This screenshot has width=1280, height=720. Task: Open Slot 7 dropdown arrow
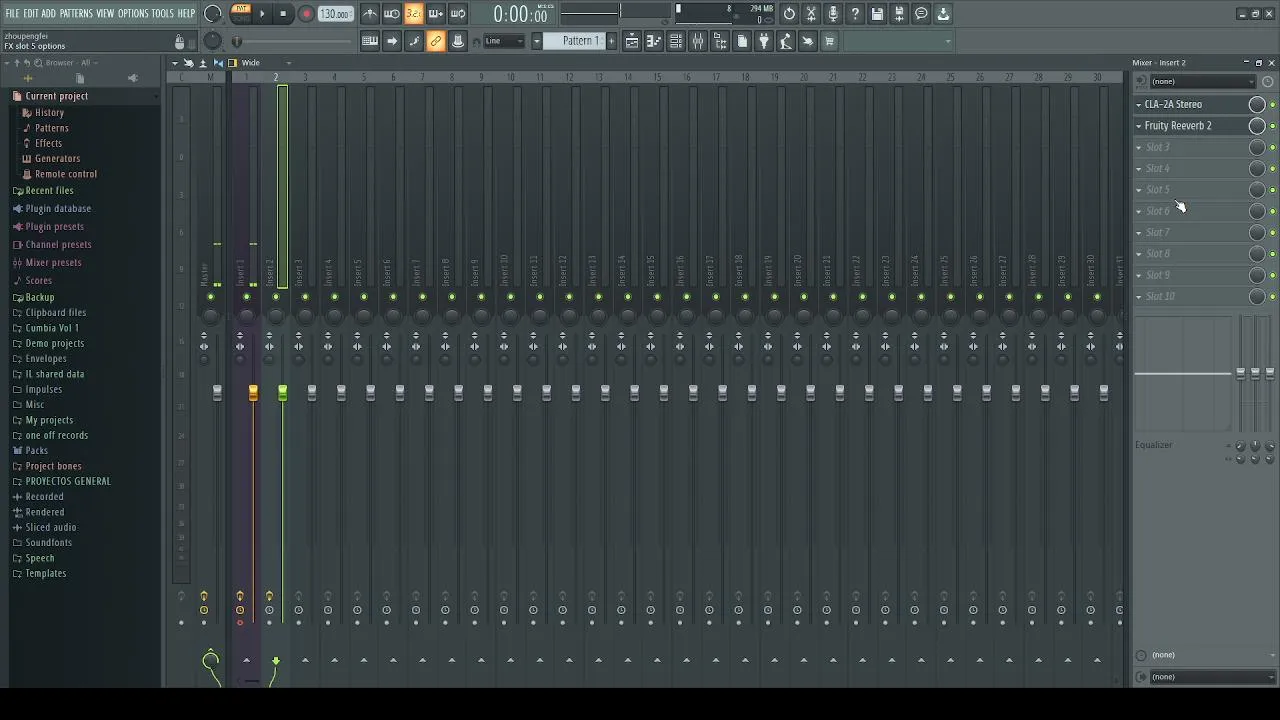click(x=1138, y=233)
